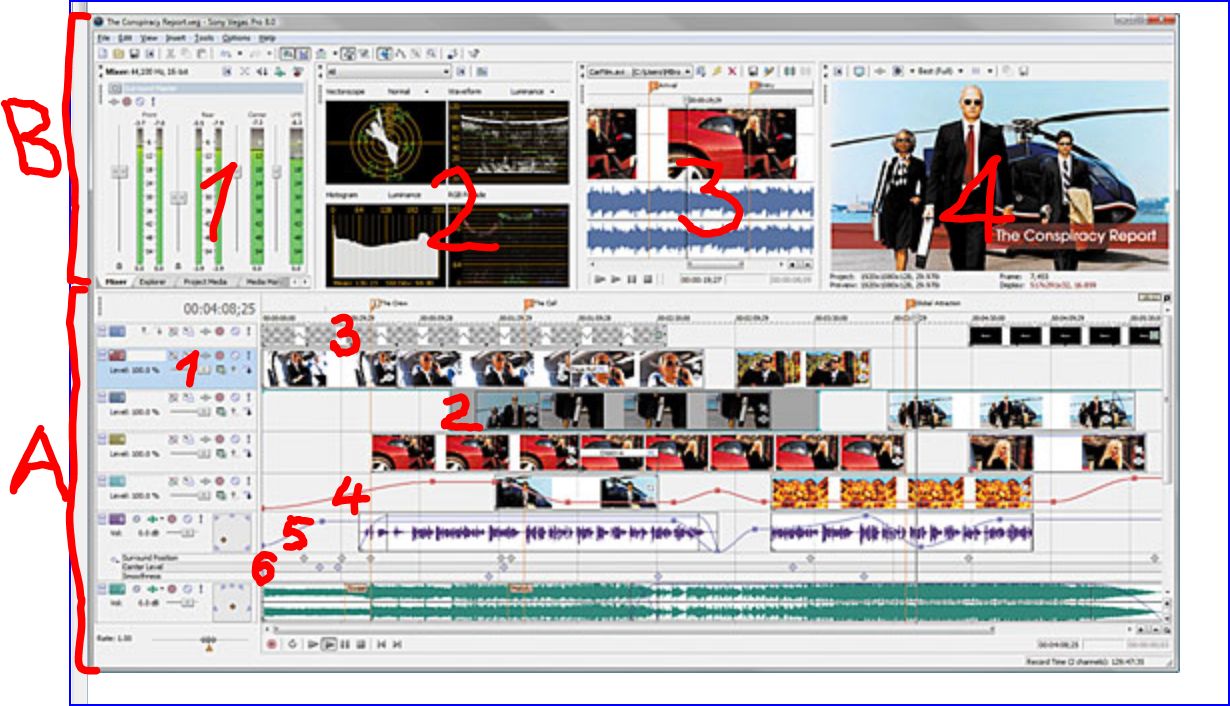Click the Paste toolbar icon
Image resolution: width=1230 pixels, height=706 pixels.
click(x=200, y=54)
